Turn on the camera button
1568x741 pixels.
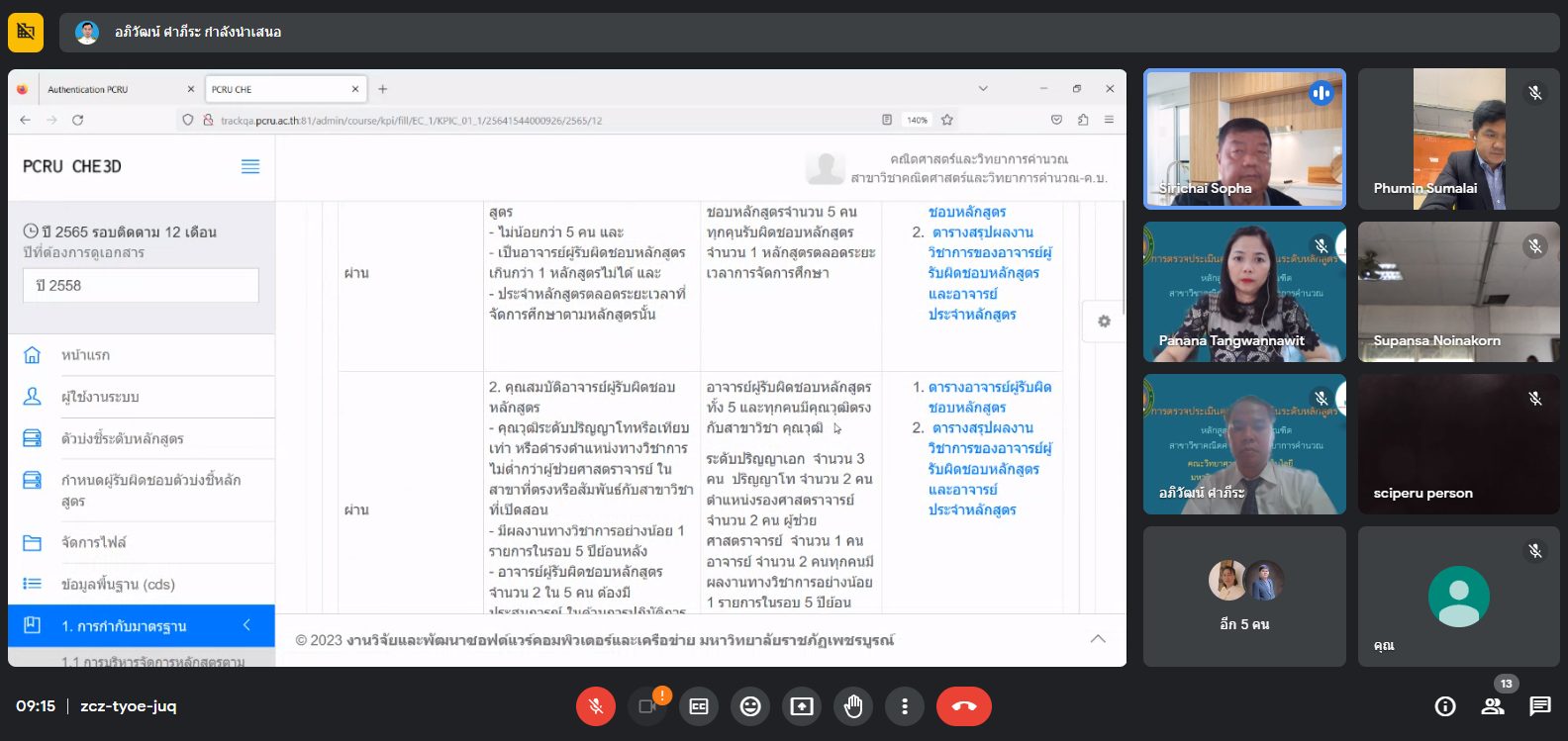(647, 706)
